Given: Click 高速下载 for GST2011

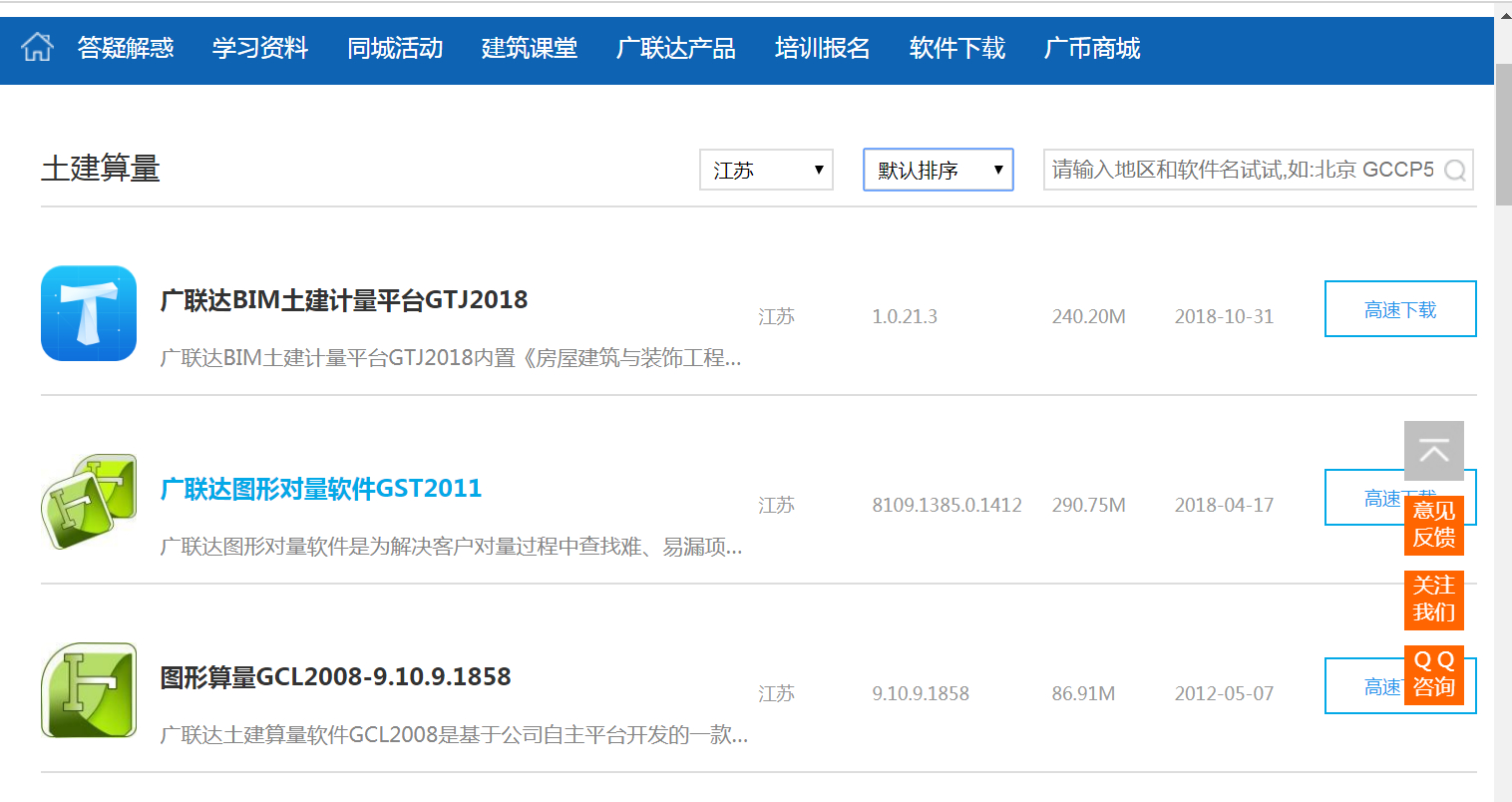Looking at the screenshot, I should pyautogui.click(x=1400, y=498).
